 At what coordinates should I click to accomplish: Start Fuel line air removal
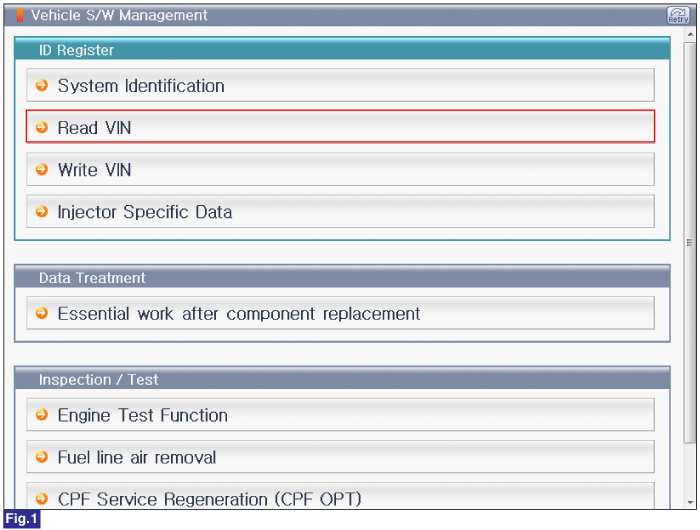(340, 457)
